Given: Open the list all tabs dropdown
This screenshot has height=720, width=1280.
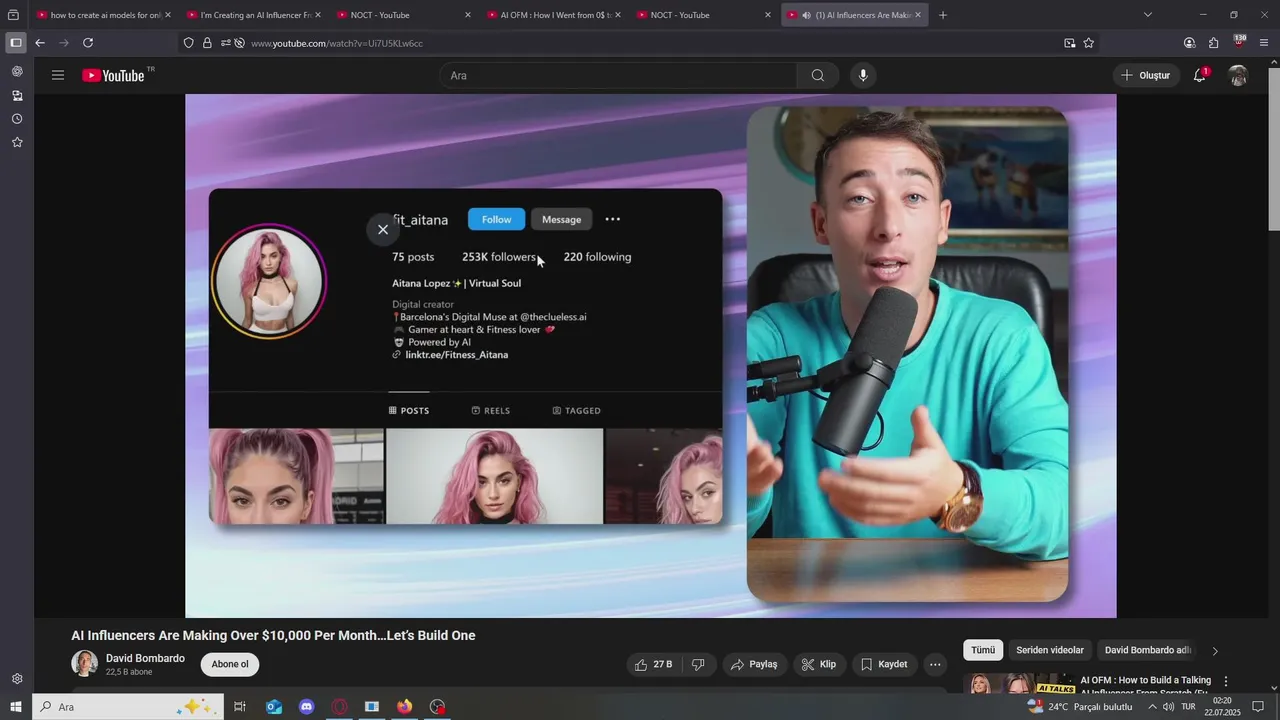Looking at the screenshot, I should pyautogui.click(x=1147, y=15).
